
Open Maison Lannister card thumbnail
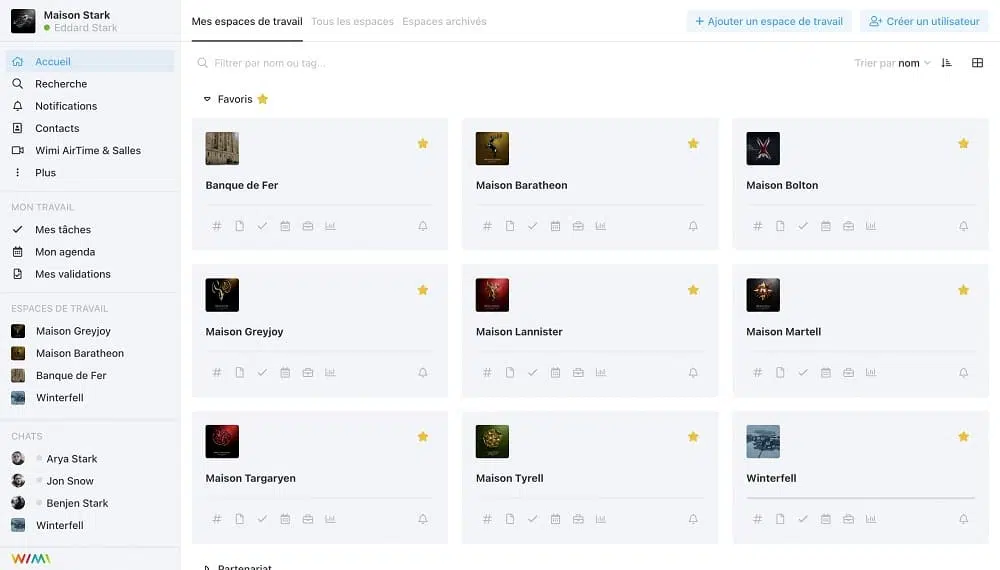pyautogui.click(x=492, y=295)
